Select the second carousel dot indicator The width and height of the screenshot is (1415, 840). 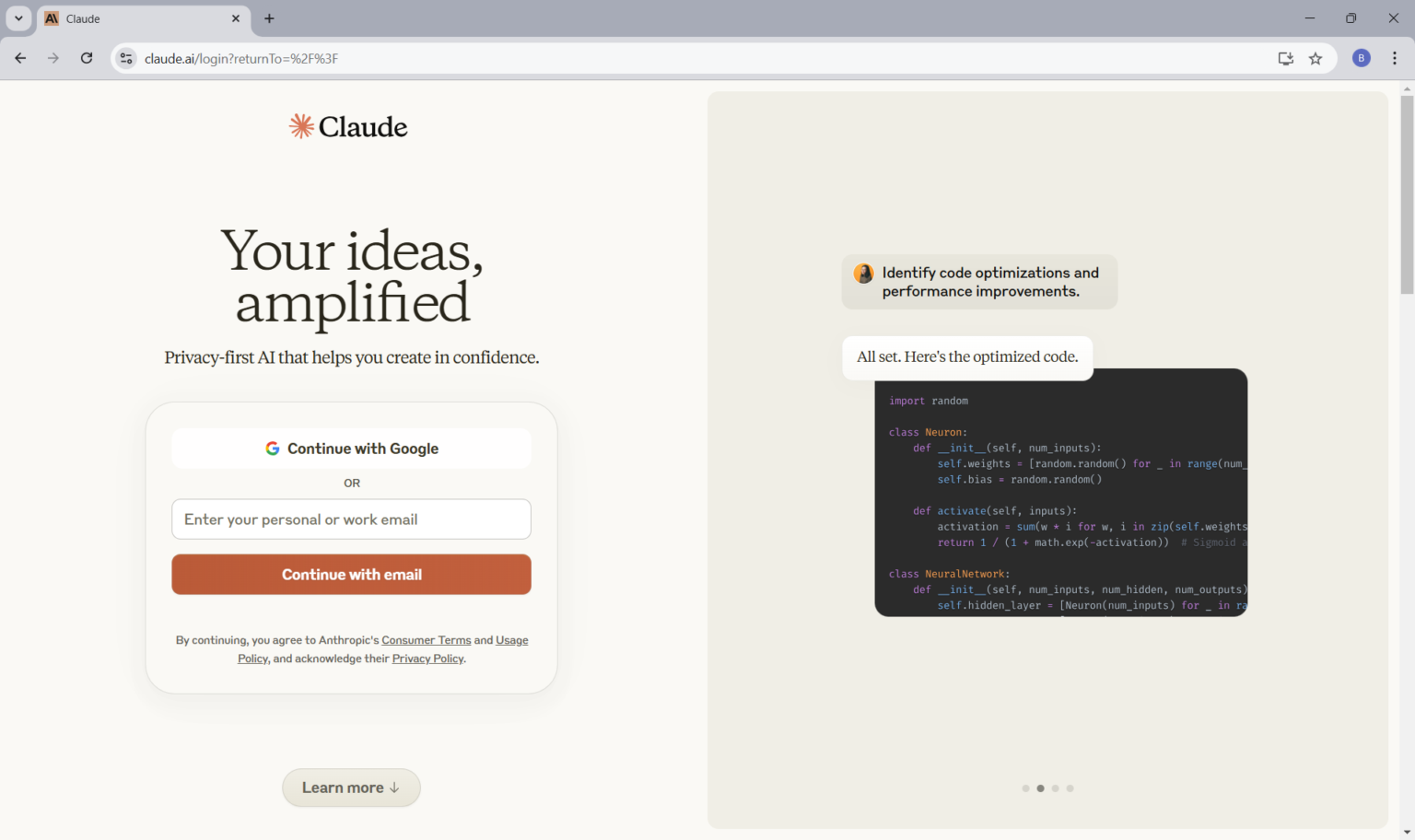1040,787
